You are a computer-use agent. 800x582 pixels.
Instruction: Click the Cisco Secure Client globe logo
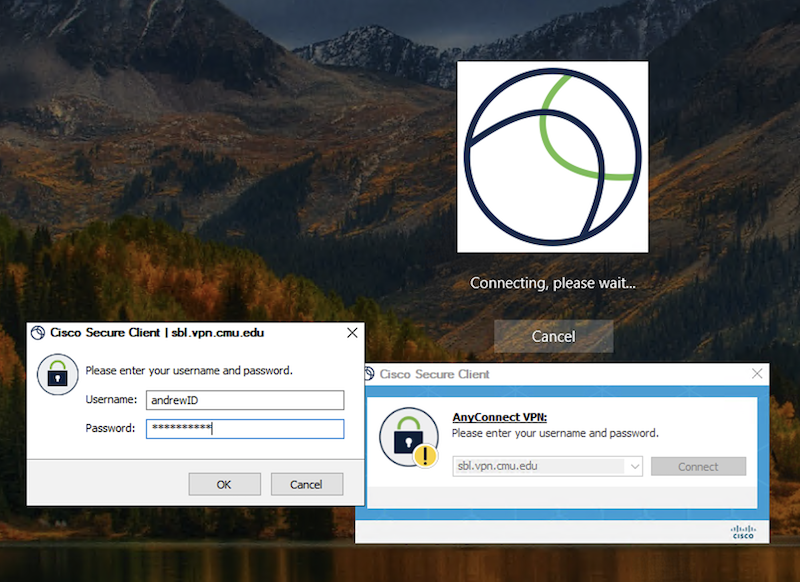pyautogui.click(x=553, y=156)
